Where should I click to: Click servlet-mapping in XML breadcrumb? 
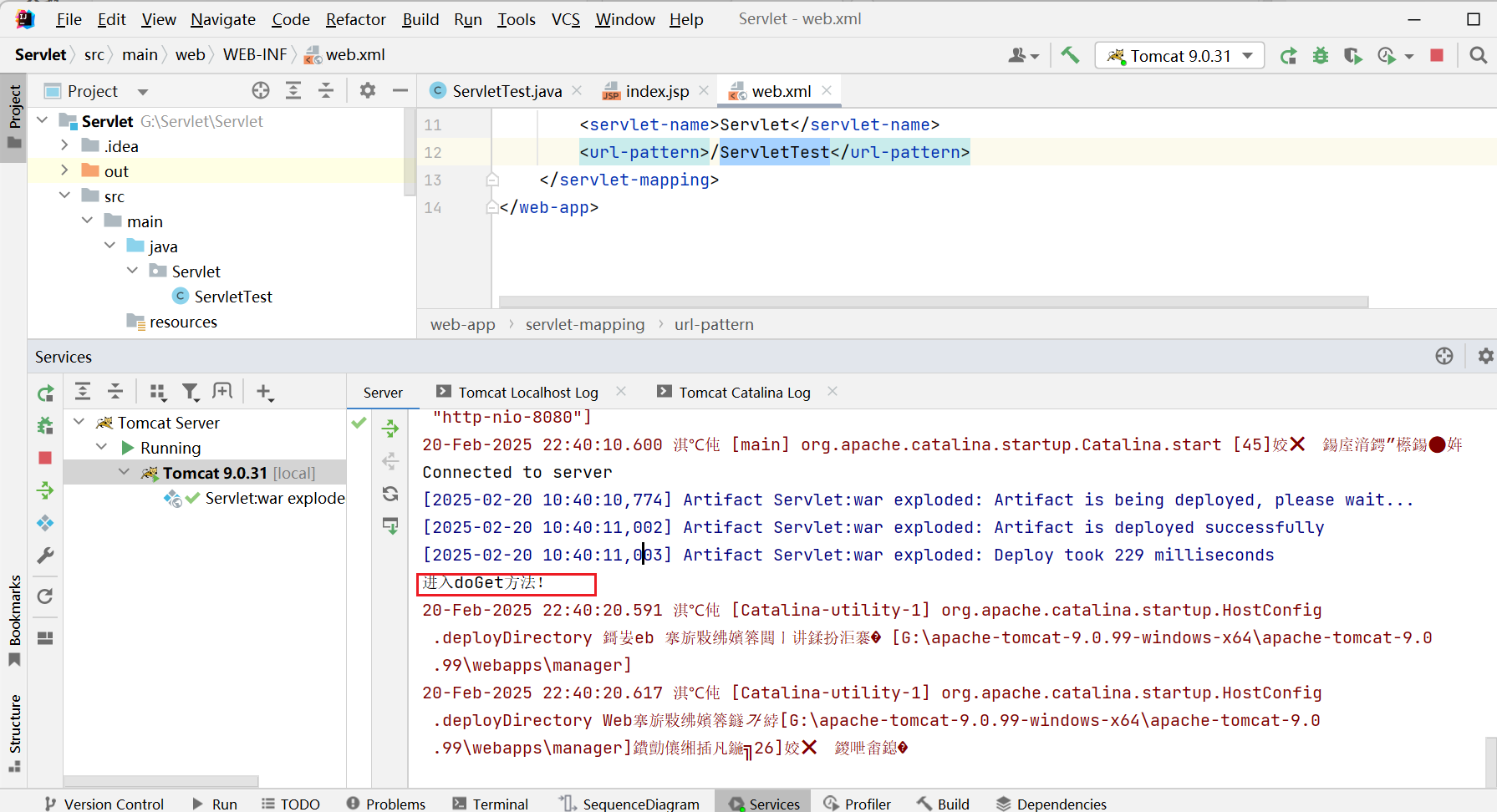click(585, 324)
